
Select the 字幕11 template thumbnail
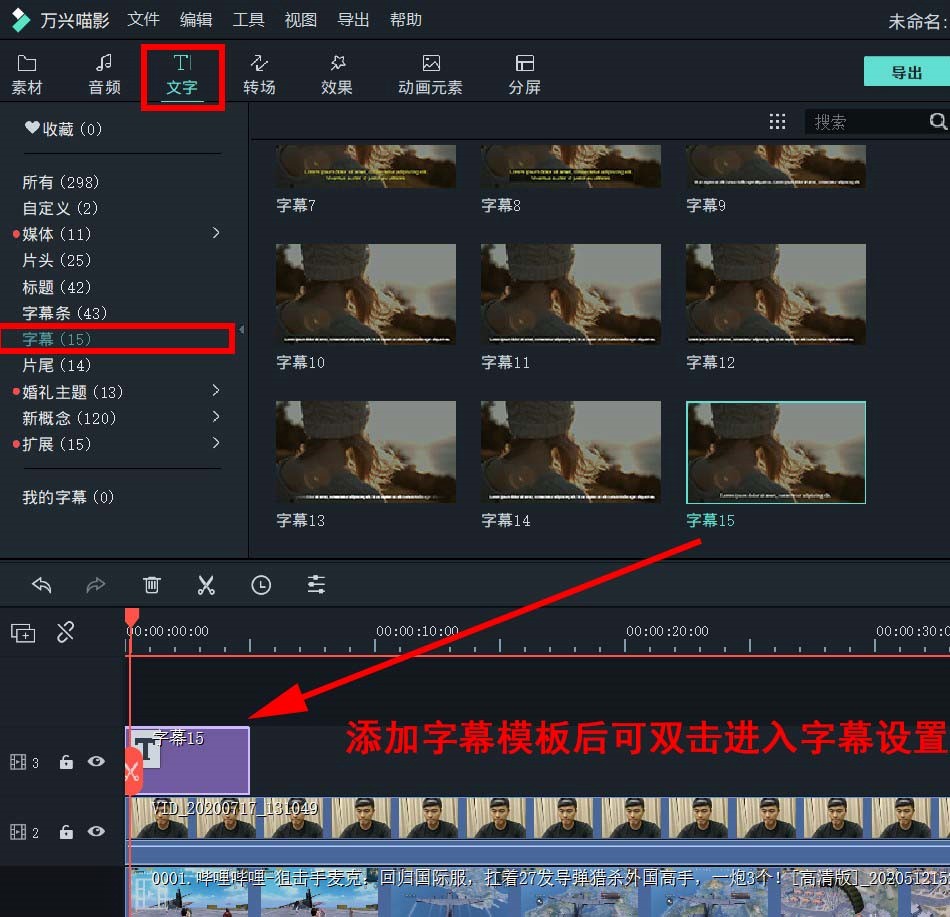pos(571,294)
